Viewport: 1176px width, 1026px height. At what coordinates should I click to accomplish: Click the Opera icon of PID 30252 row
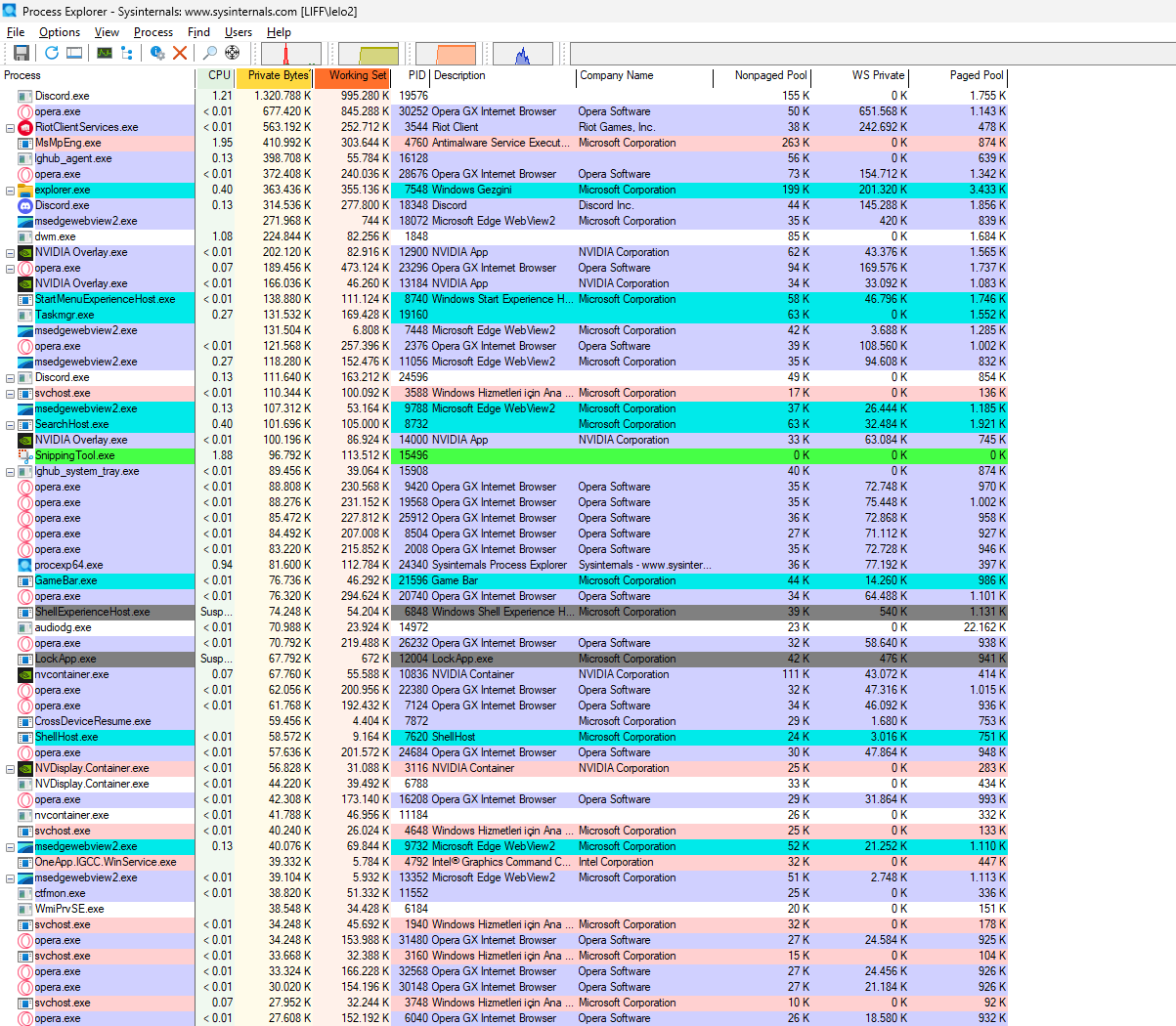[x=25, y=111]
